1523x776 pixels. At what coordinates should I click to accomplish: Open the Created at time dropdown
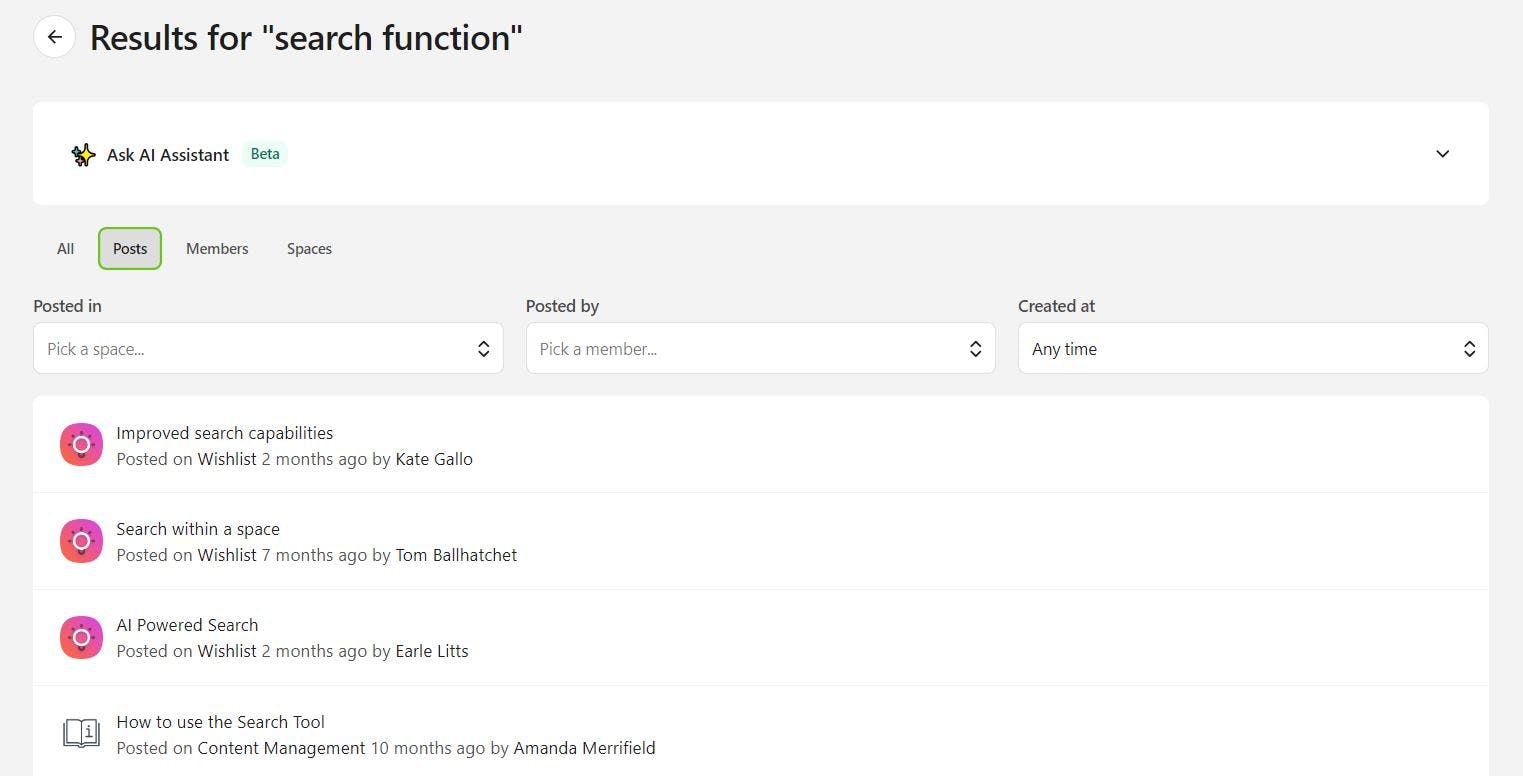[1252, 349]
